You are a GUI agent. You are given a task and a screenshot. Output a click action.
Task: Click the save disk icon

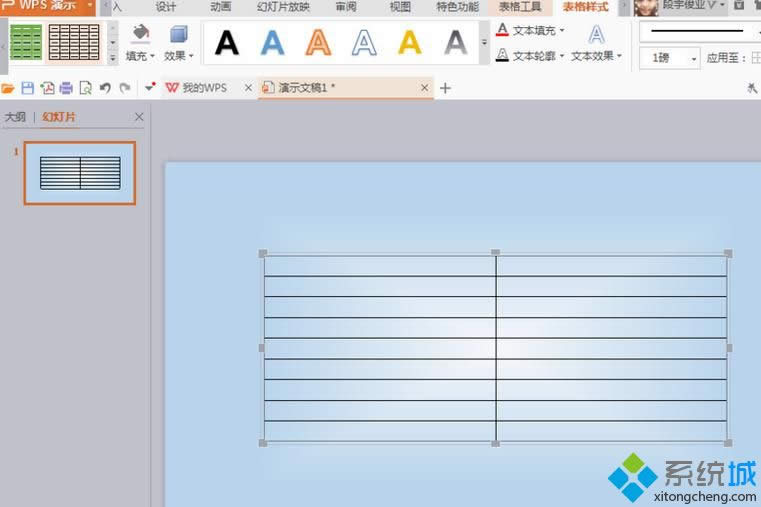tap(28, 88)
